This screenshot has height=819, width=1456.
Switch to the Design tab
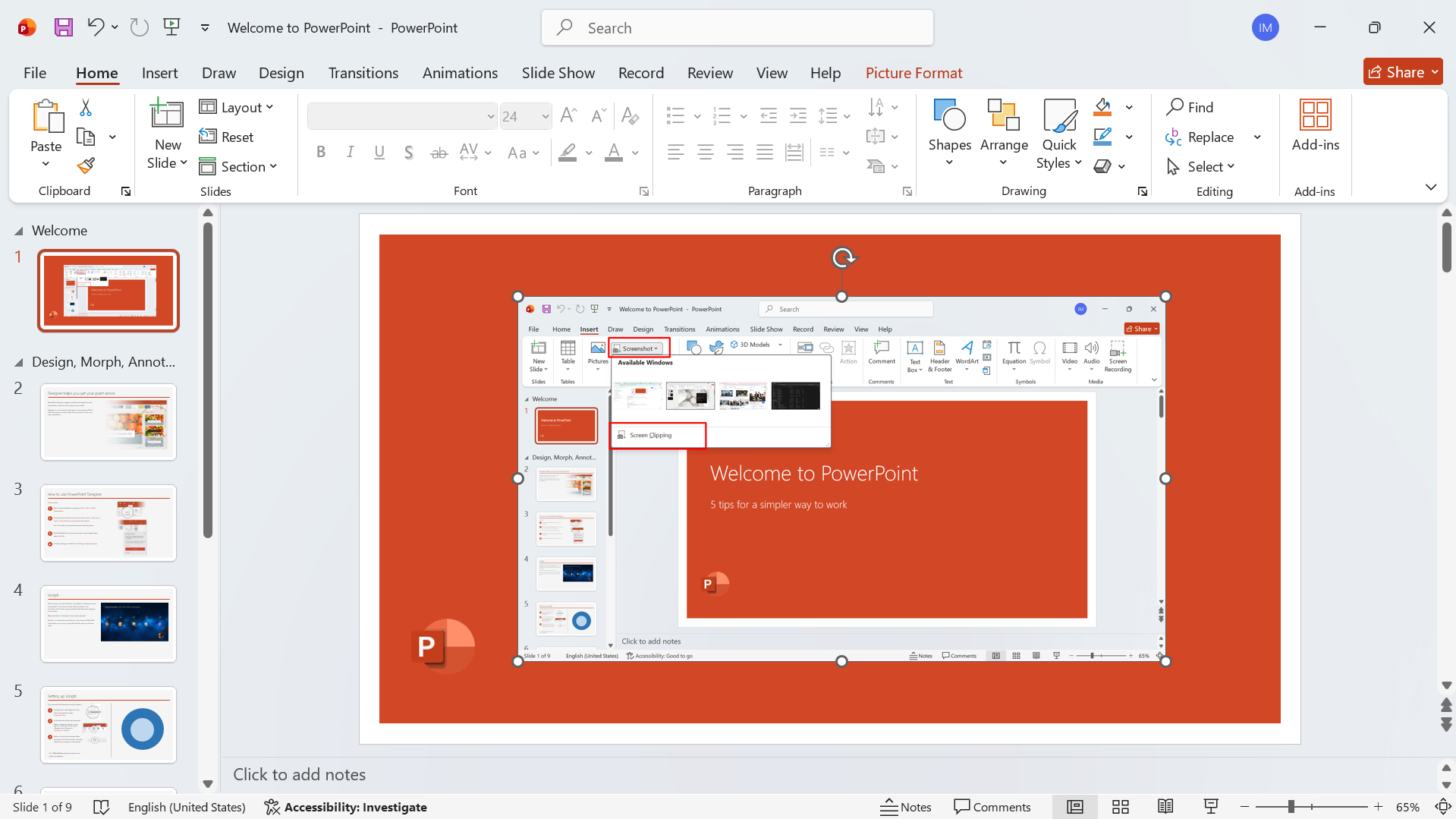click(281, 73)
